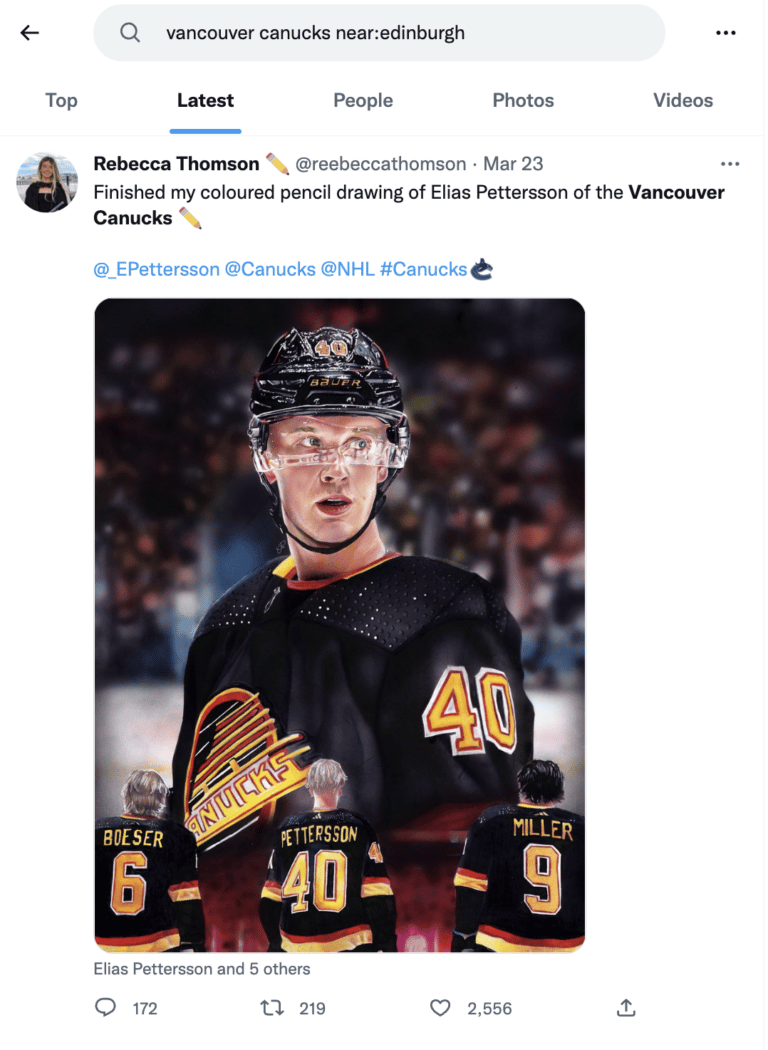Open Rebecca Thomson's profile avatar

47,182
